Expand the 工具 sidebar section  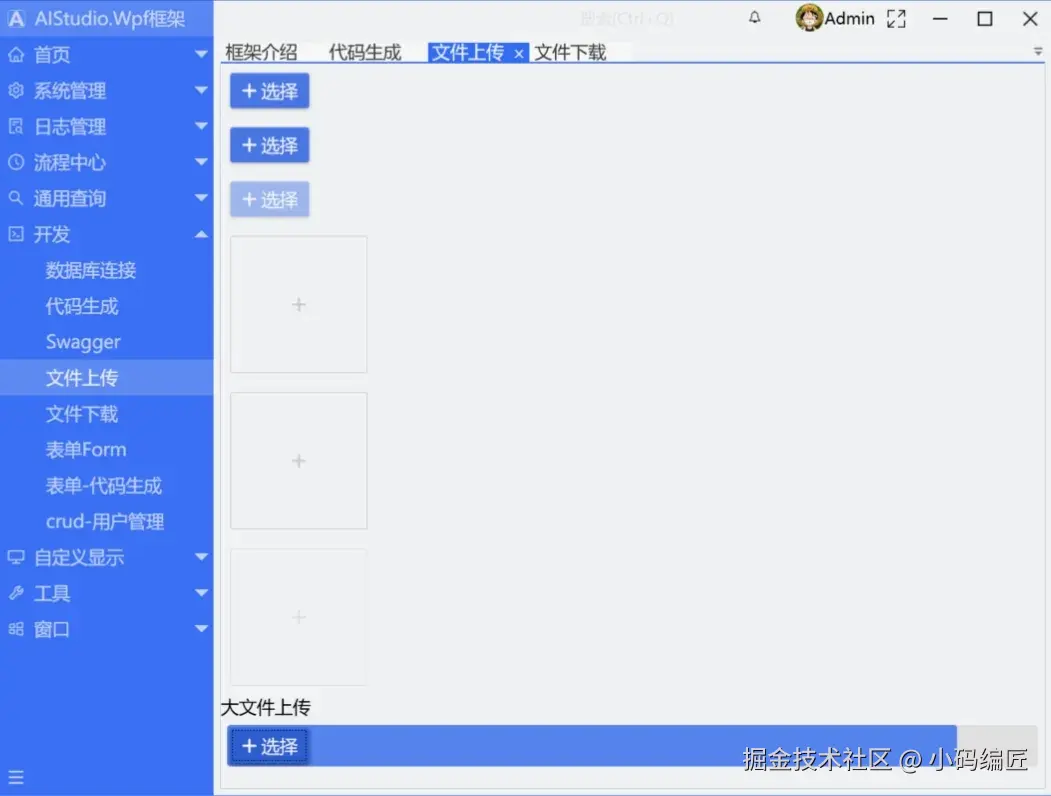click(x=201, y=593)
